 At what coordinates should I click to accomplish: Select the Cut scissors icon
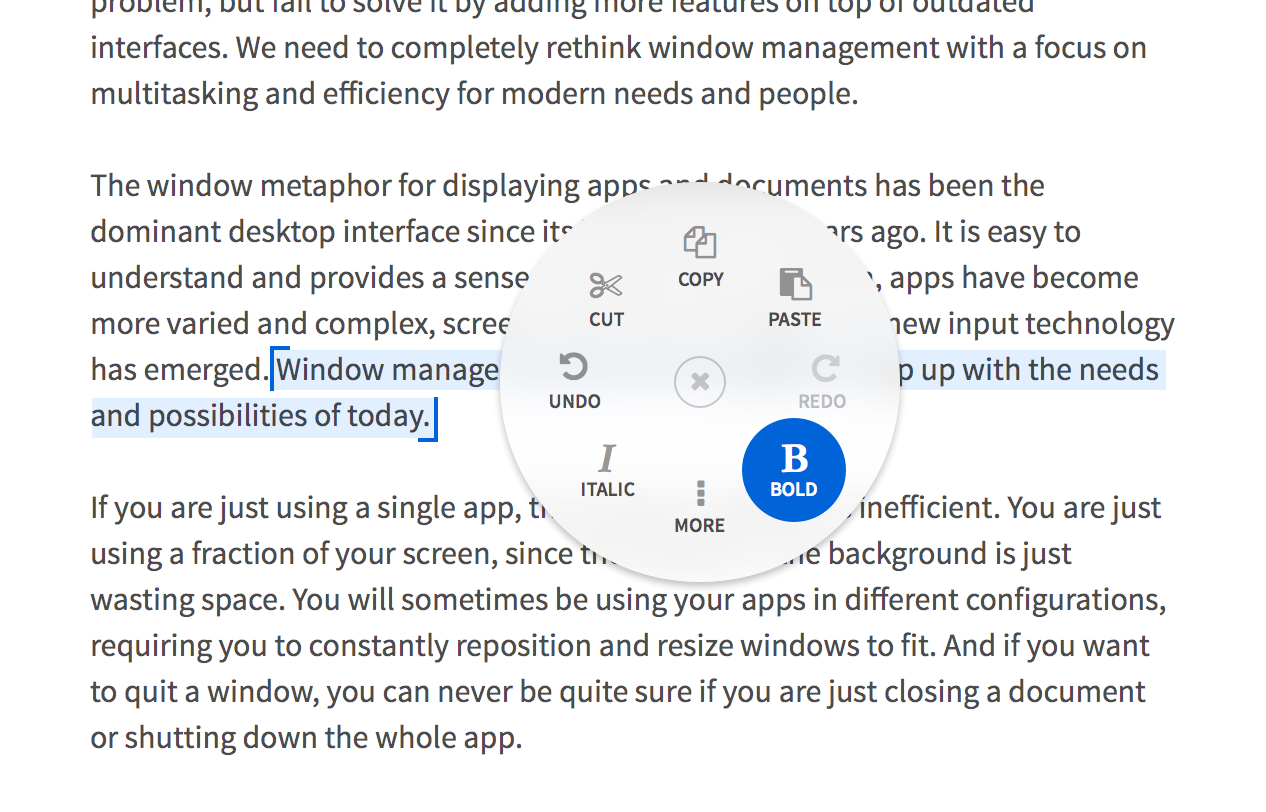(606, 287)
